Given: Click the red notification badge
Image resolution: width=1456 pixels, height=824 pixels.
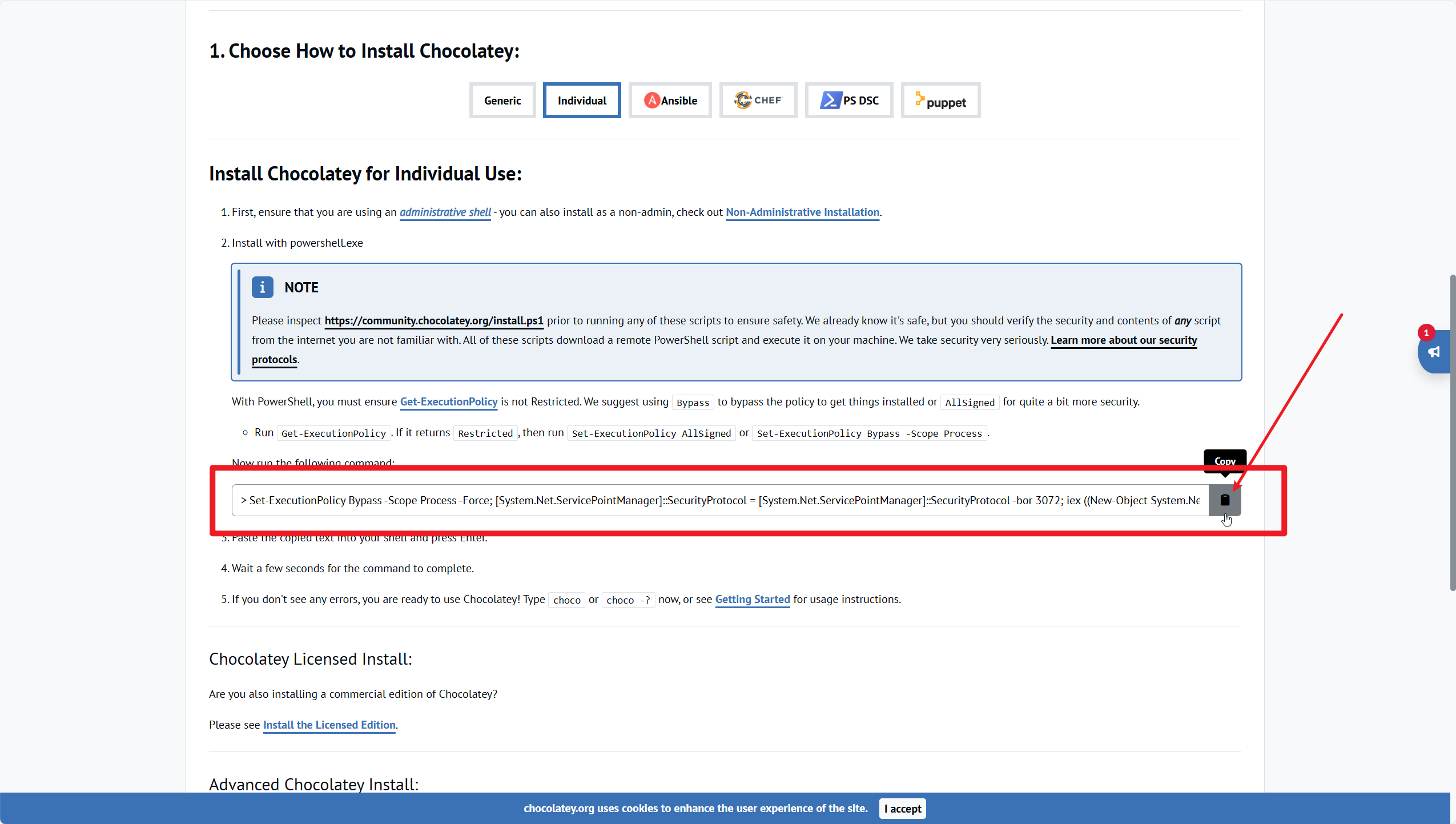Looking at the screenshot, I should [x=1426, y=332].
